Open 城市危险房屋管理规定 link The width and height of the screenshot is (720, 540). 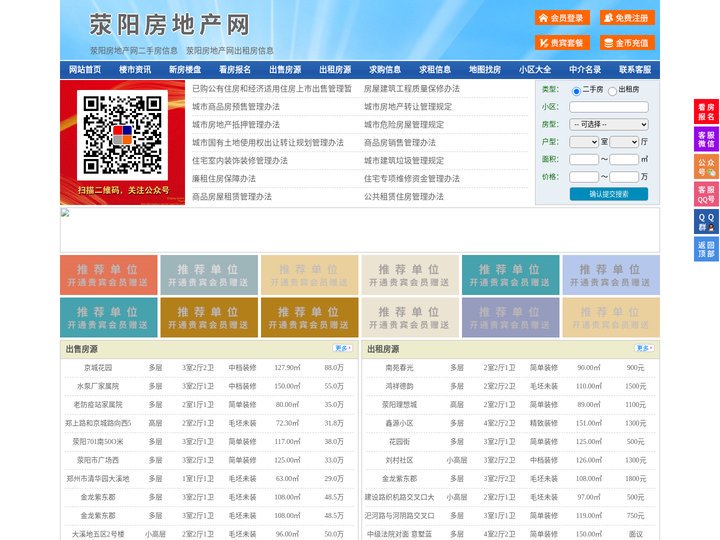(x=404, y=124)
